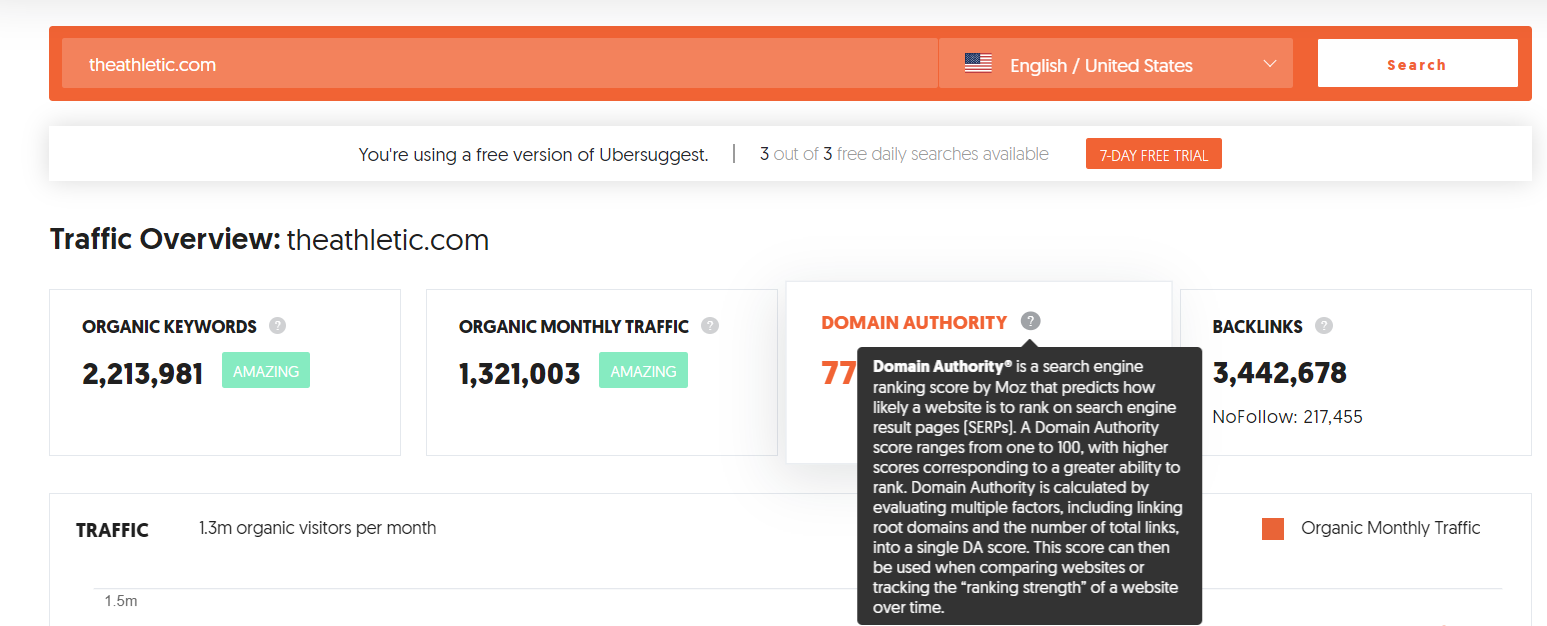Click the 1,321,003 monthly traffic value
Viewport: 1547px width, 626px height.
click(x=520, y=374)
